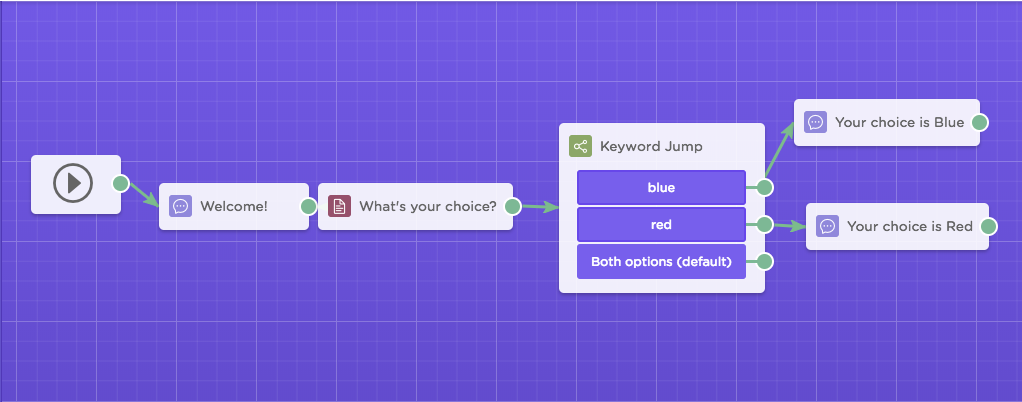Viewport: 1022px width, 402px height.
Task: Click the Keyword Jump share icon
Action: click(580, 146)
